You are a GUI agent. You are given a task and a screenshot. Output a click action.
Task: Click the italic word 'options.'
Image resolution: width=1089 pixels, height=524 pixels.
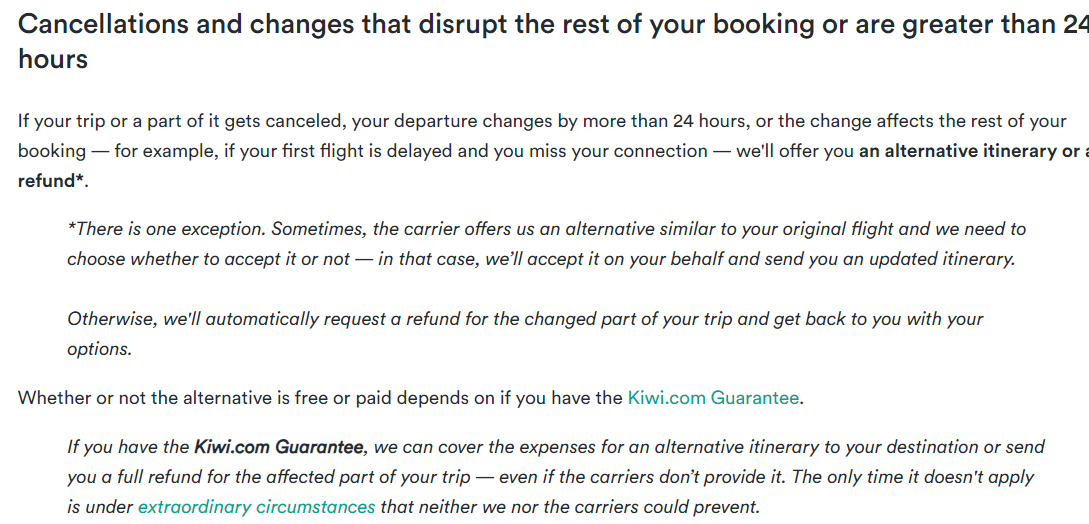coord(99,350)
